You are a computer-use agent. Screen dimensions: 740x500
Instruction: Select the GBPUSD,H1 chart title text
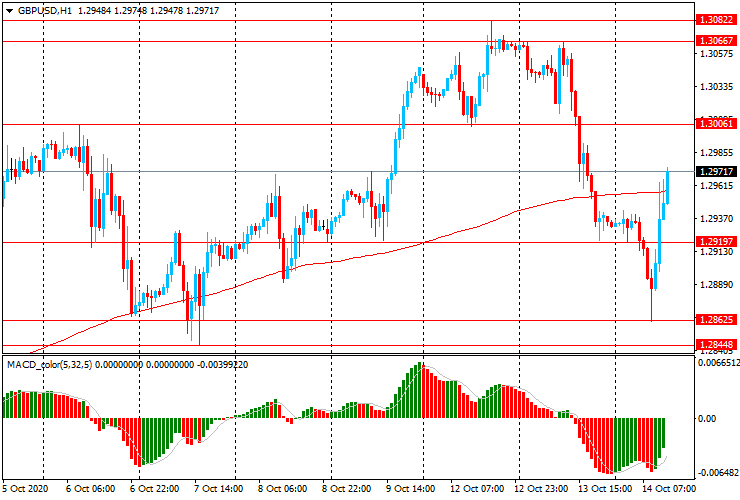pyautogui.click(x=45, y=10)
